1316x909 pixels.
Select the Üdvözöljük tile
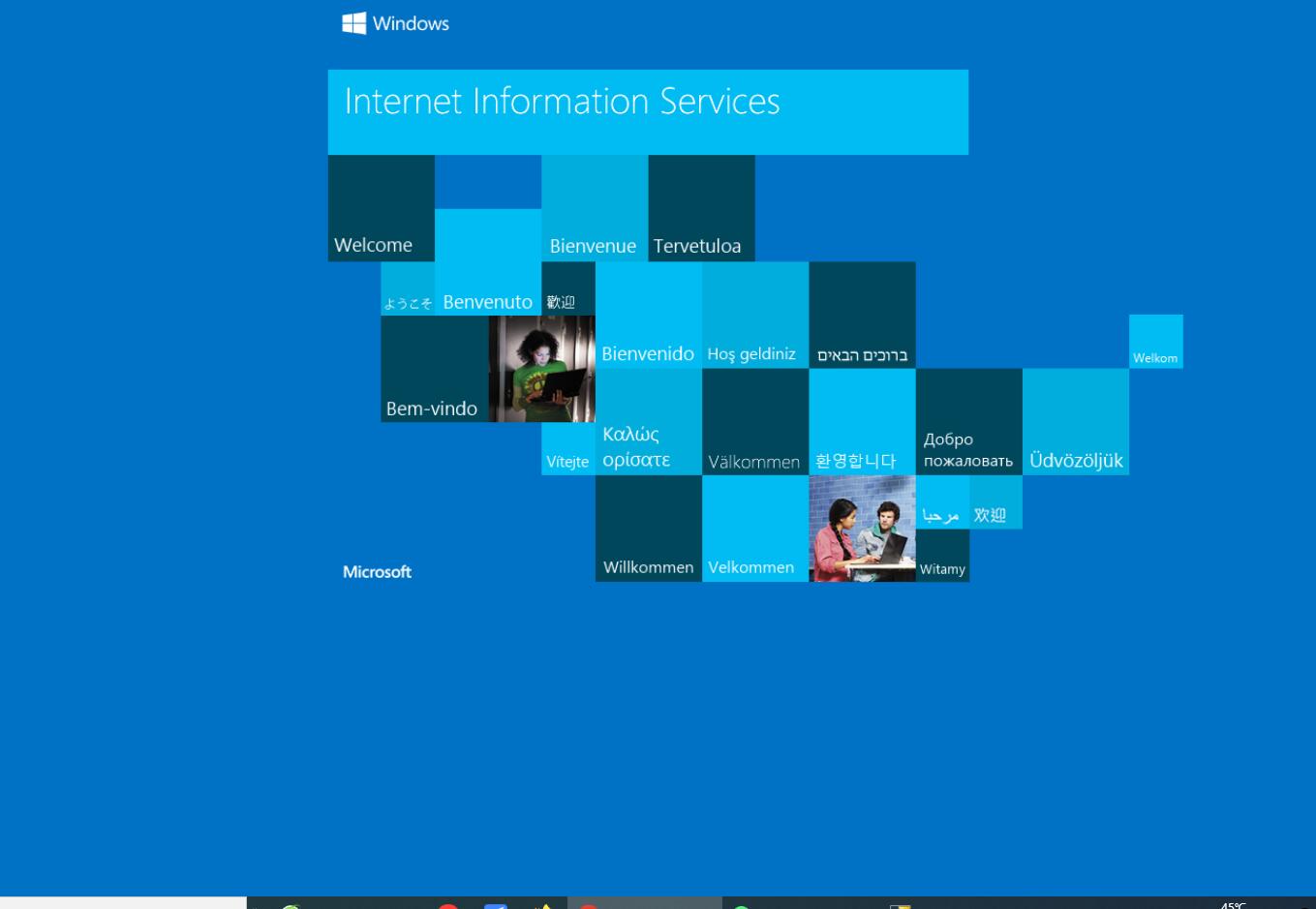coord(1075,422)
